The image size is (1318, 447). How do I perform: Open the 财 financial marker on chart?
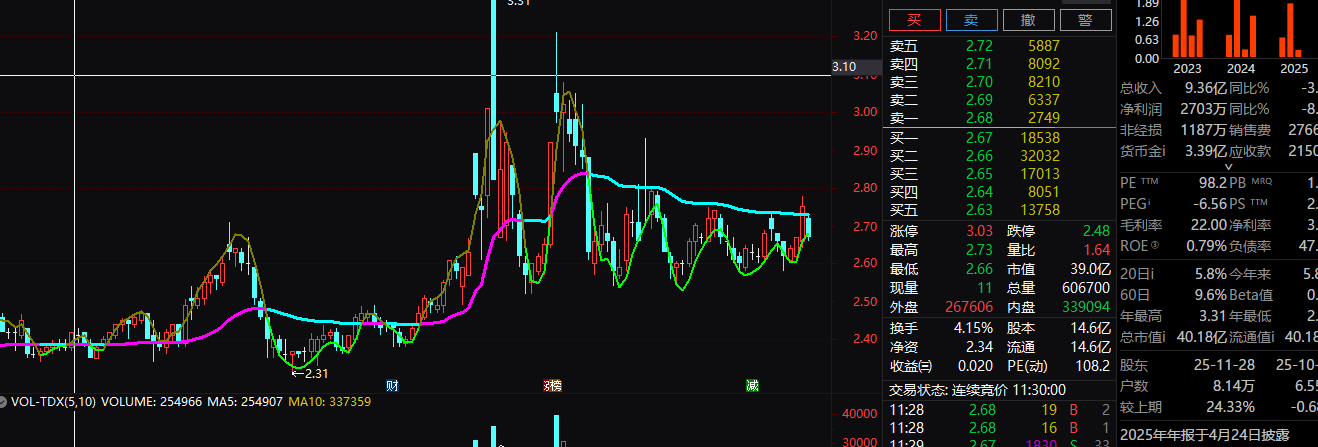click(x=393, y=386)
